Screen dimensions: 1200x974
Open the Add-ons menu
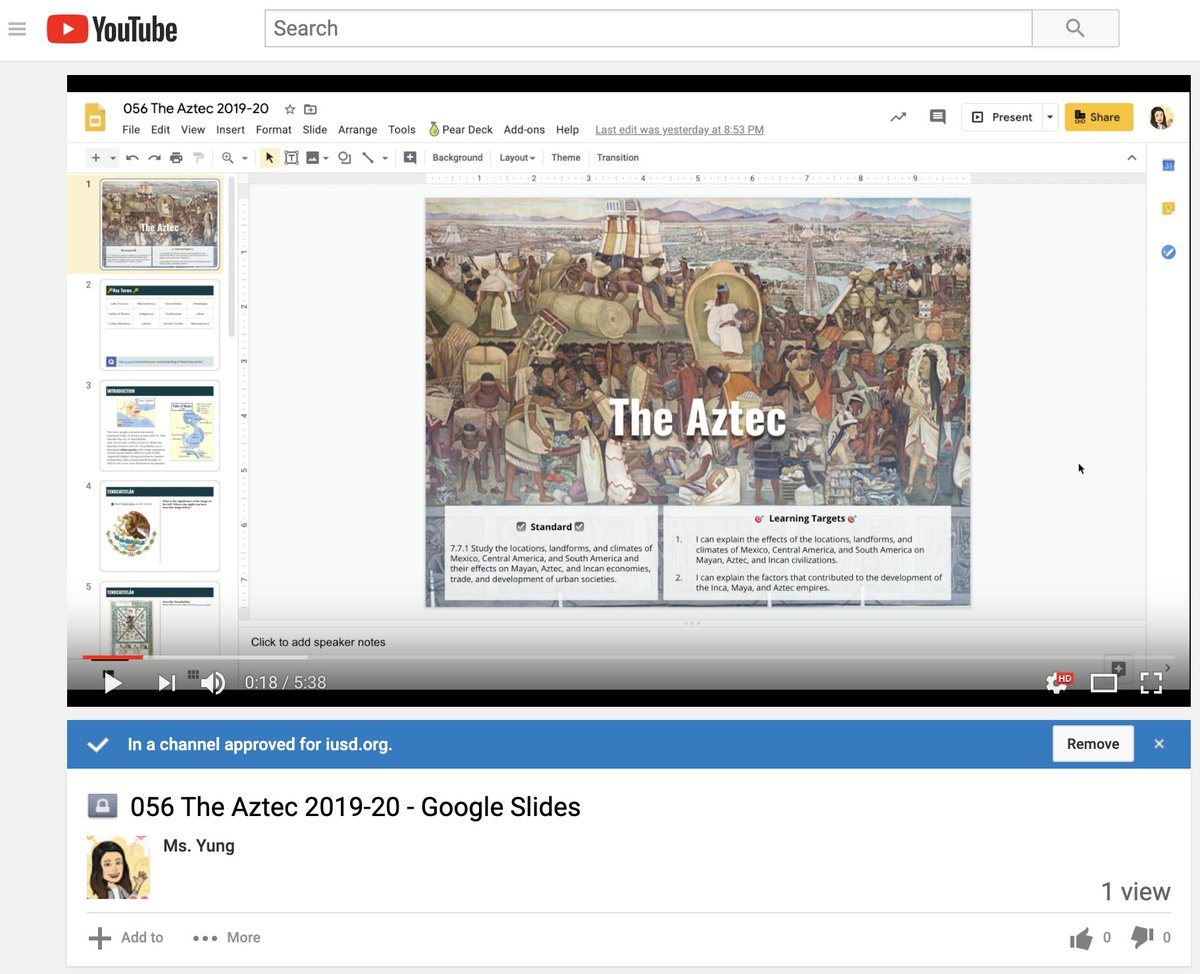[524, 130]
